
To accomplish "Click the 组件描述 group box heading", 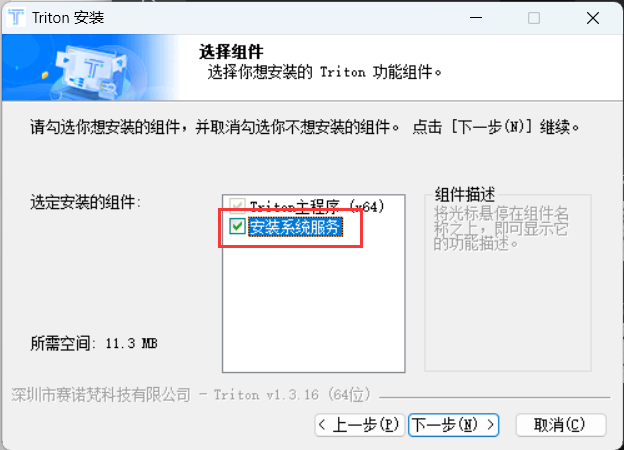I will (465, 195).
